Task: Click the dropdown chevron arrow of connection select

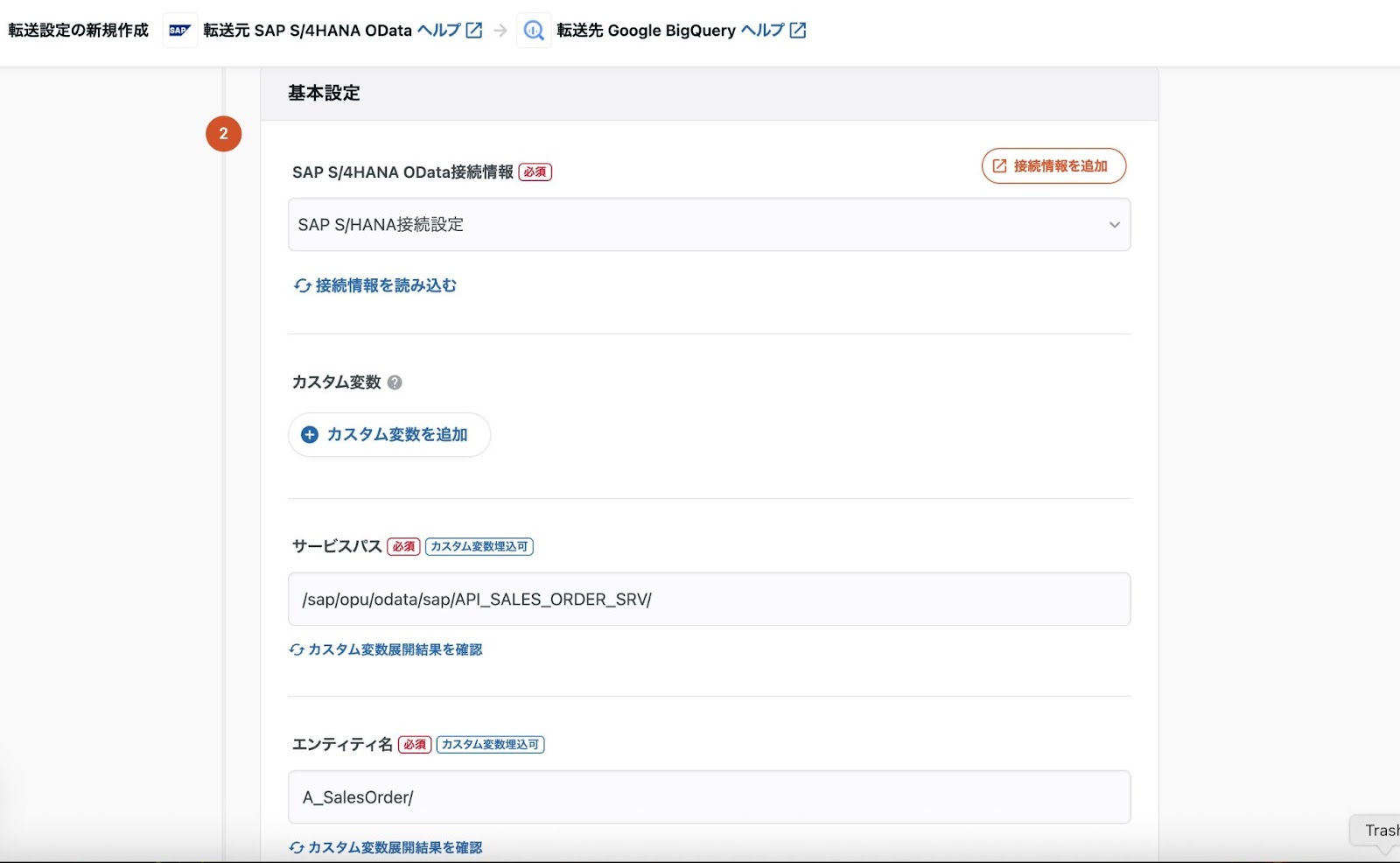Action: coord(1114,225)
